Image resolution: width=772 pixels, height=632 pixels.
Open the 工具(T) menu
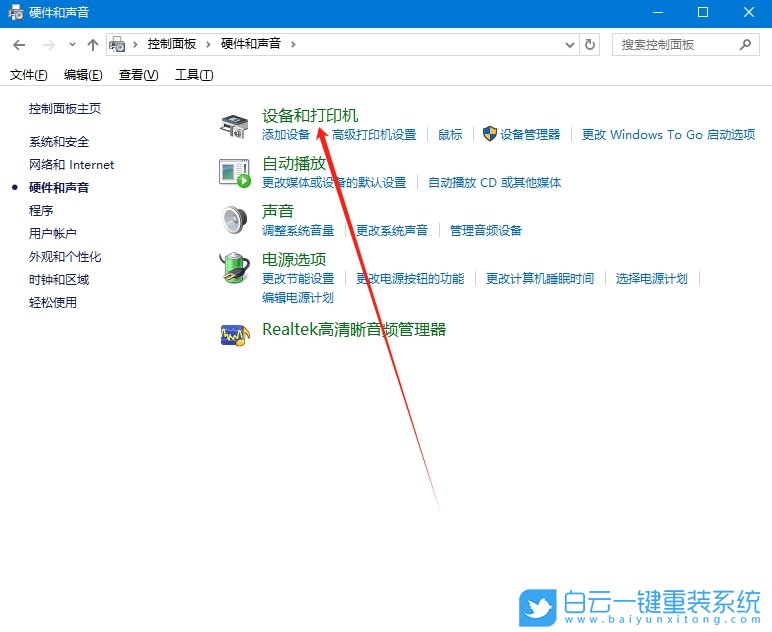click(193, 75)
